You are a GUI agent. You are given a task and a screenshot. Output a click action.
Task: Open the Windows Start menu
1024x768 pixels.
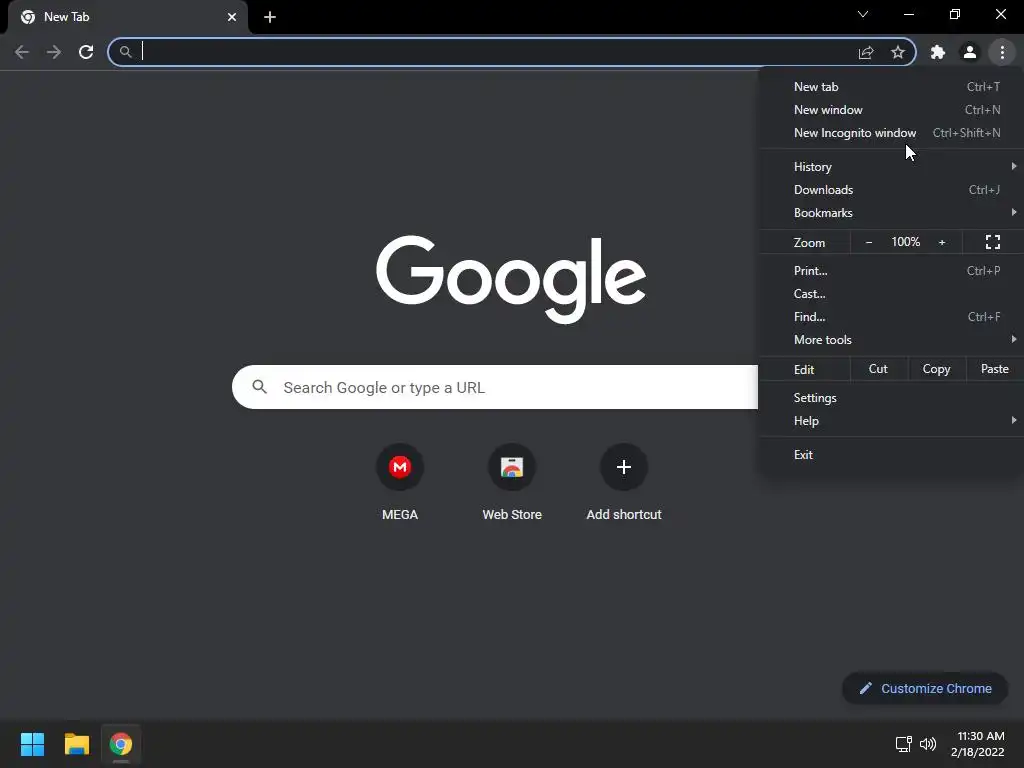point(32,744)
